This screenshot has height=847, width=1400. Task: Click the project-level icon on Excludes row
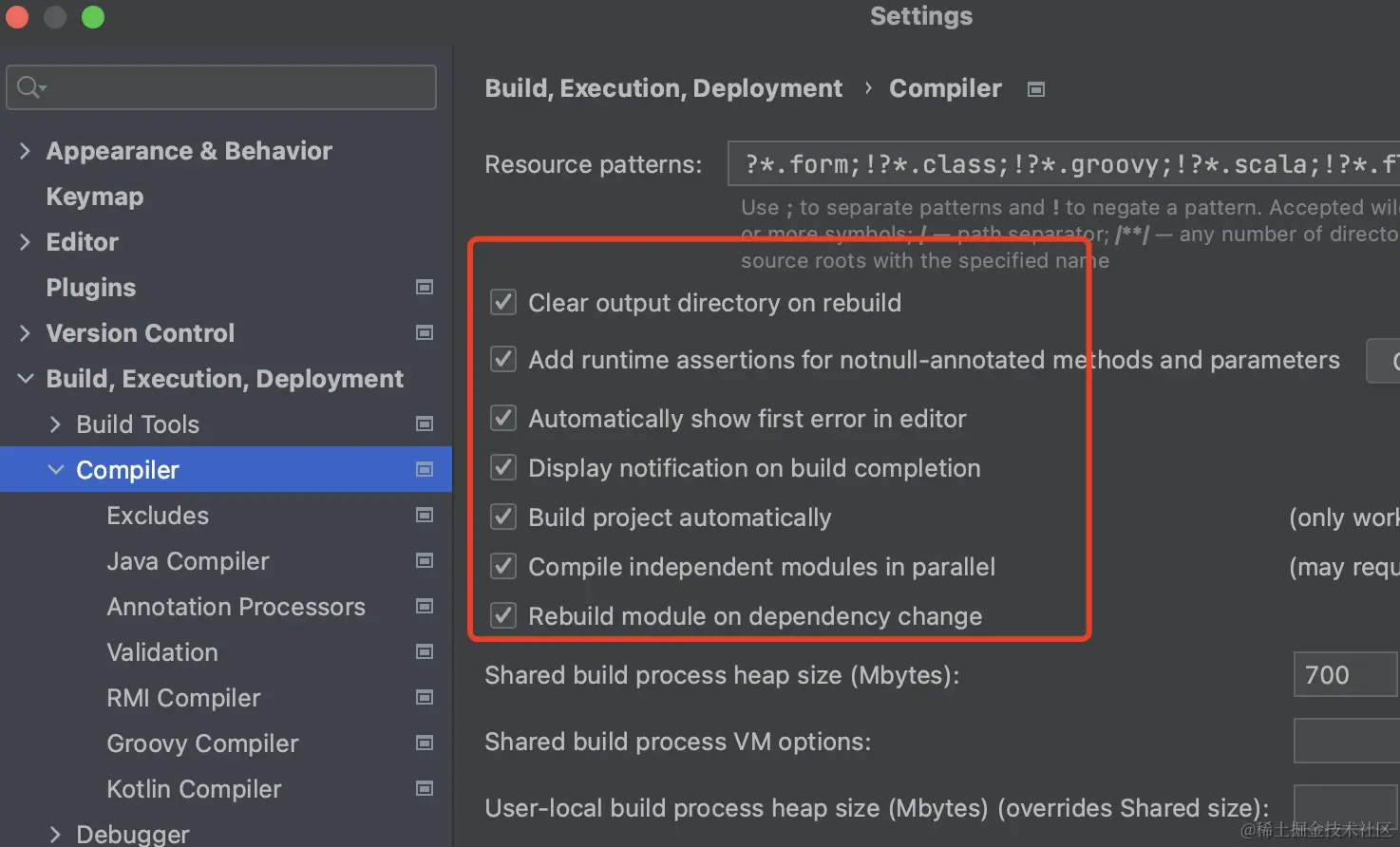click(x=425, y=515)
